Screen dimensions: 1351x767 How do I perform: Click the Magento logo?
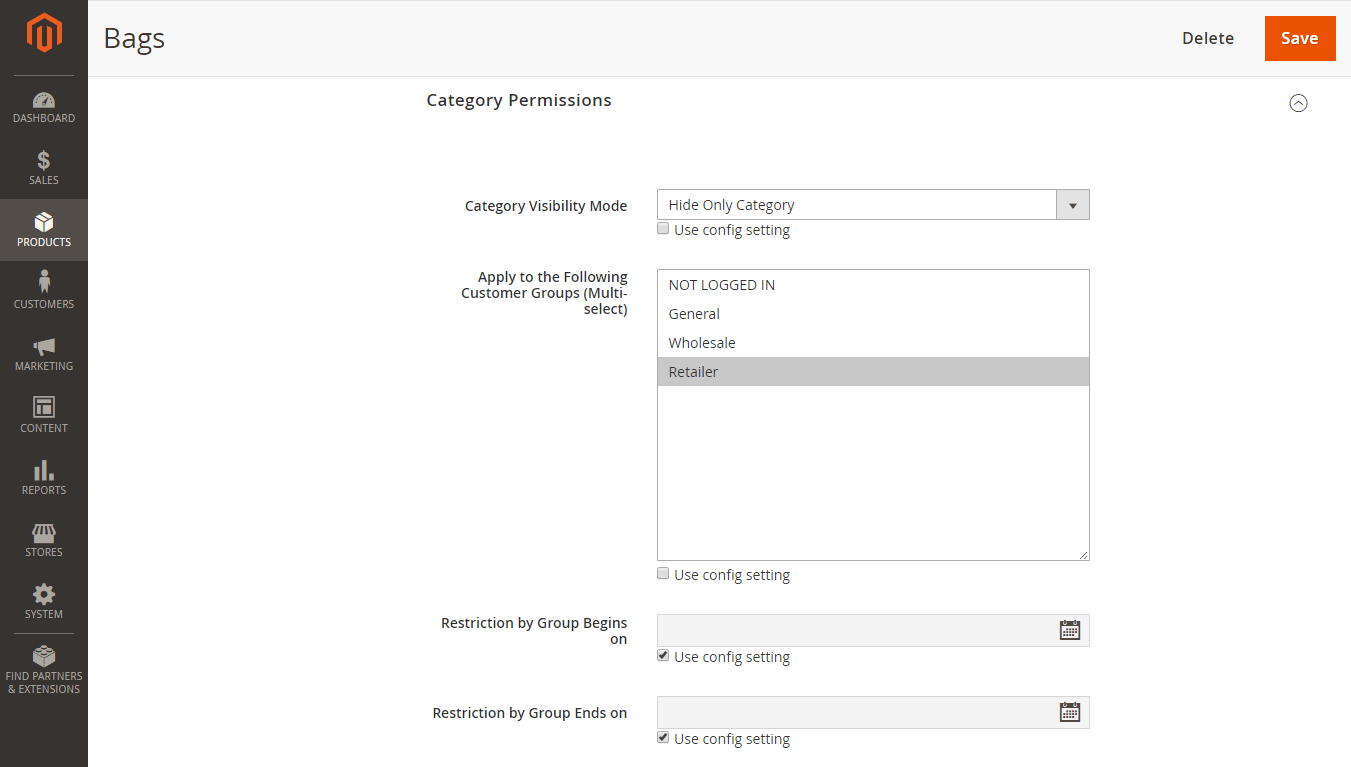44,30
